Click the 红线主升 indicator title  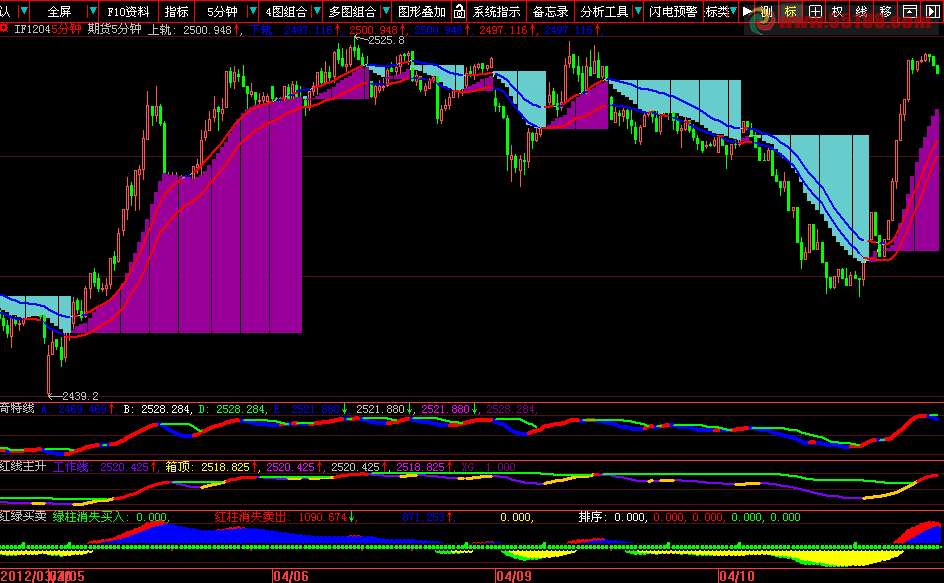pos(23,466)
